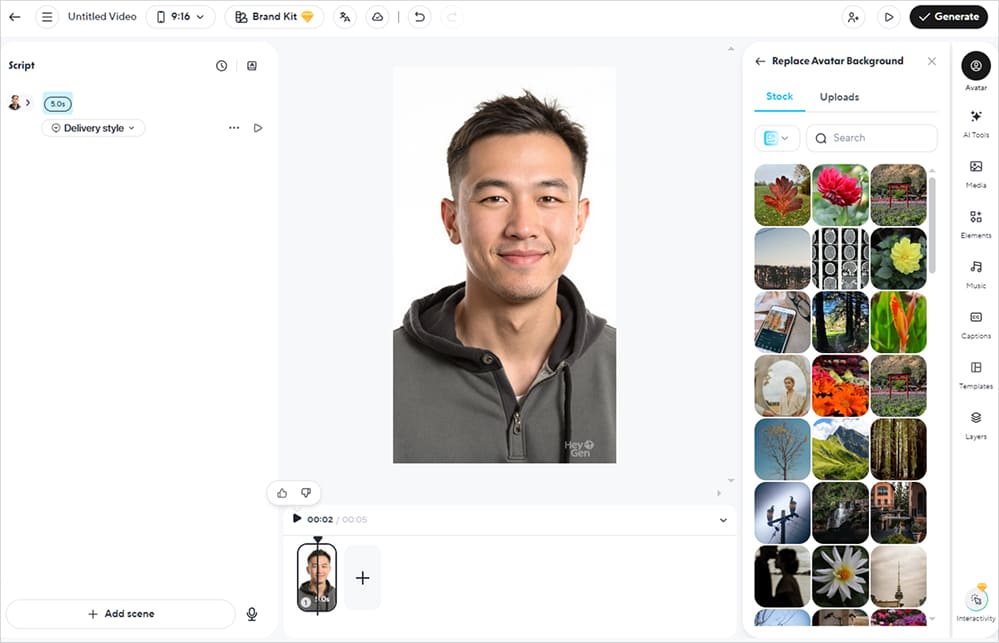
Task: Open the Interactivity panel
Action: coord(976,603)
